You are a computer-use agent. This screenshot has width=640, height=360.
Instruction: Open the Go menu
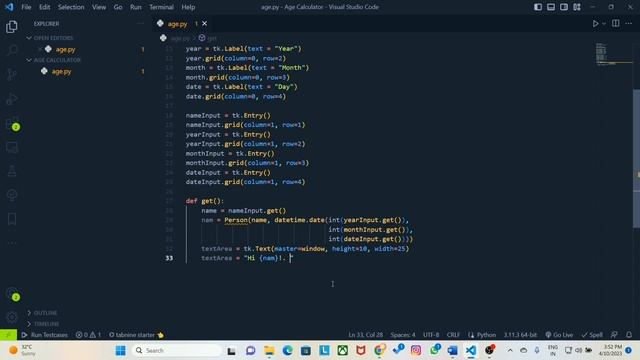tap(118, 7)
